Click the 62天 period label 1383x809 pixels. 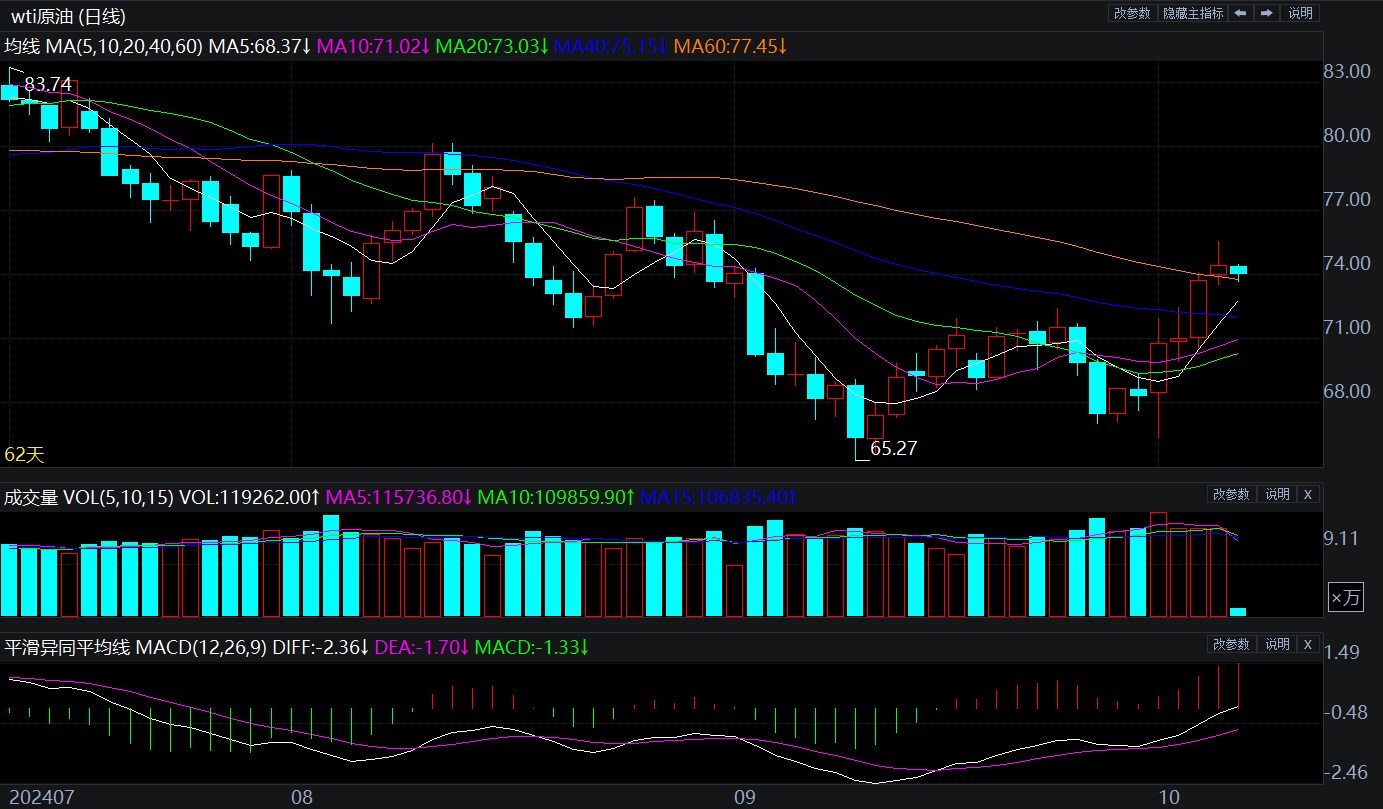(x=25, y=455)
